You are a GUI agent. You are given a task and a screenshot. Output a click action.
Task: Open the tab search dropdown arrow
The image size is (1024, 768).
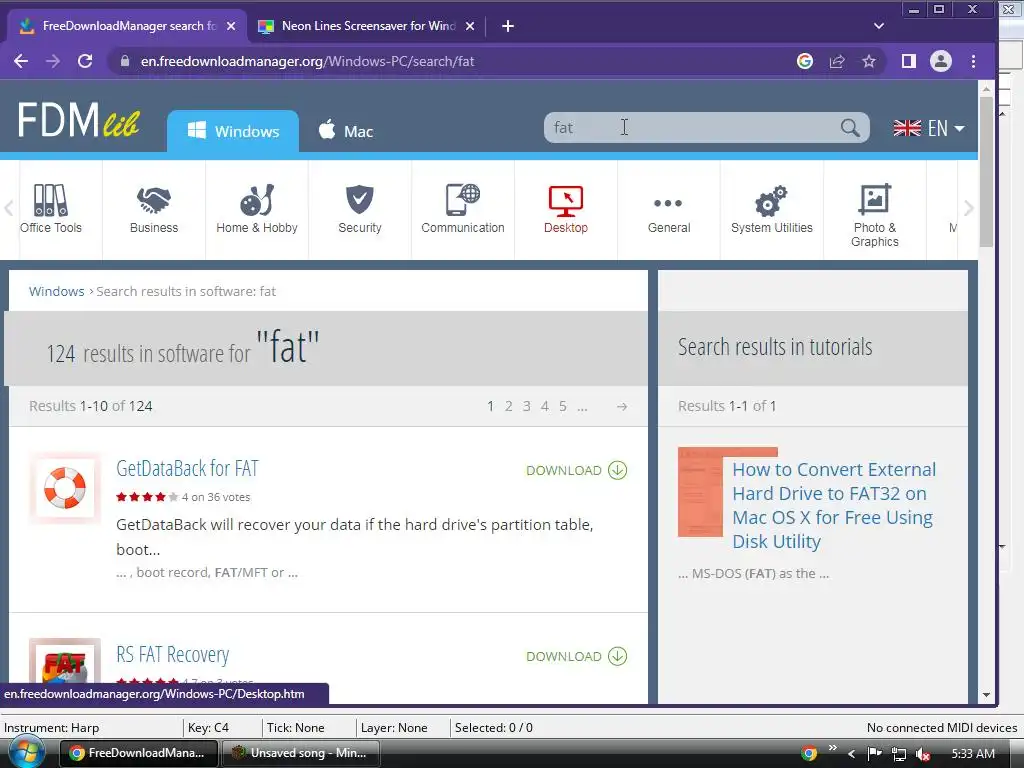coord(878,26)
